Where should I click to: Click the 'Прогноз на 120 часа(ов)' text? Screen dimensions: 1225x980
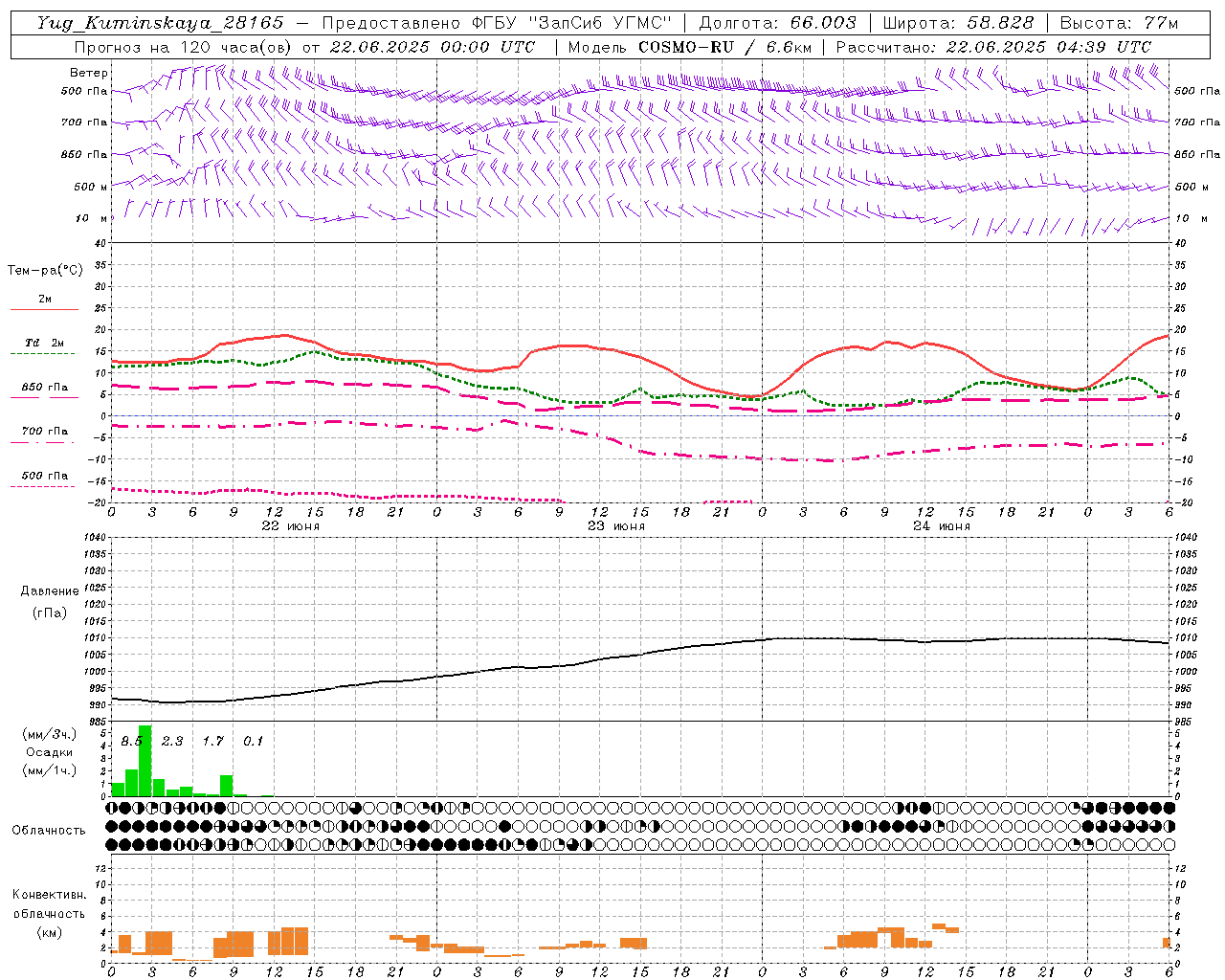(185, 47)
